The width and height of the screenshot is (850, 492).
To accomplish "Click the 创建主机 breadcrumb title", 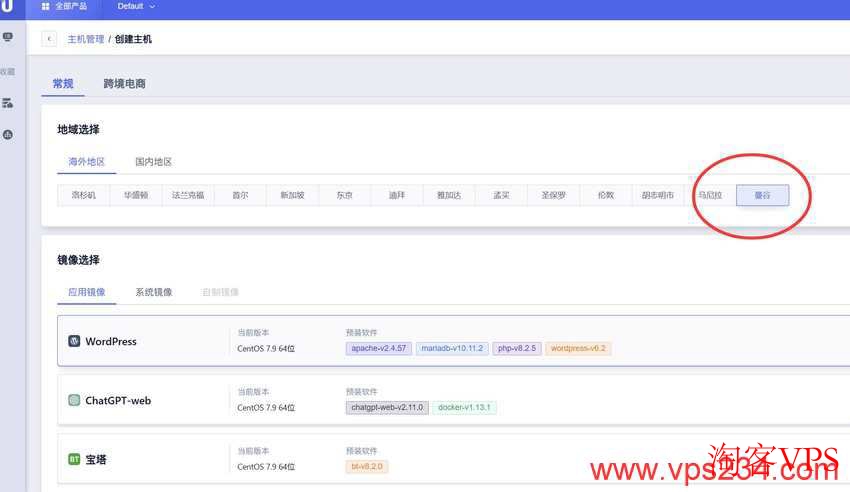I will (x=133, y=39).
